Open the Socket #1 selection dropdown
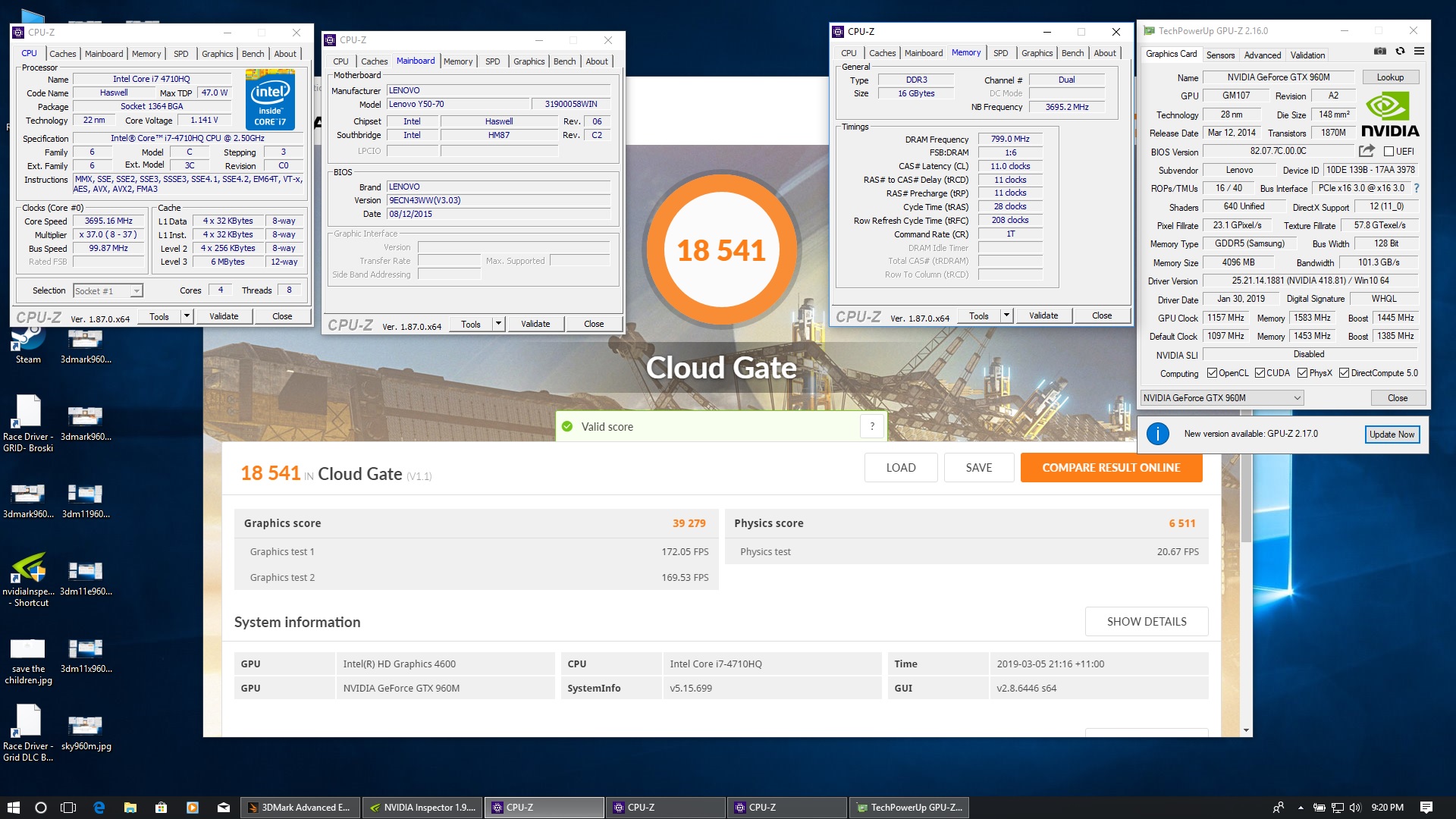 [x=108, y=291]
